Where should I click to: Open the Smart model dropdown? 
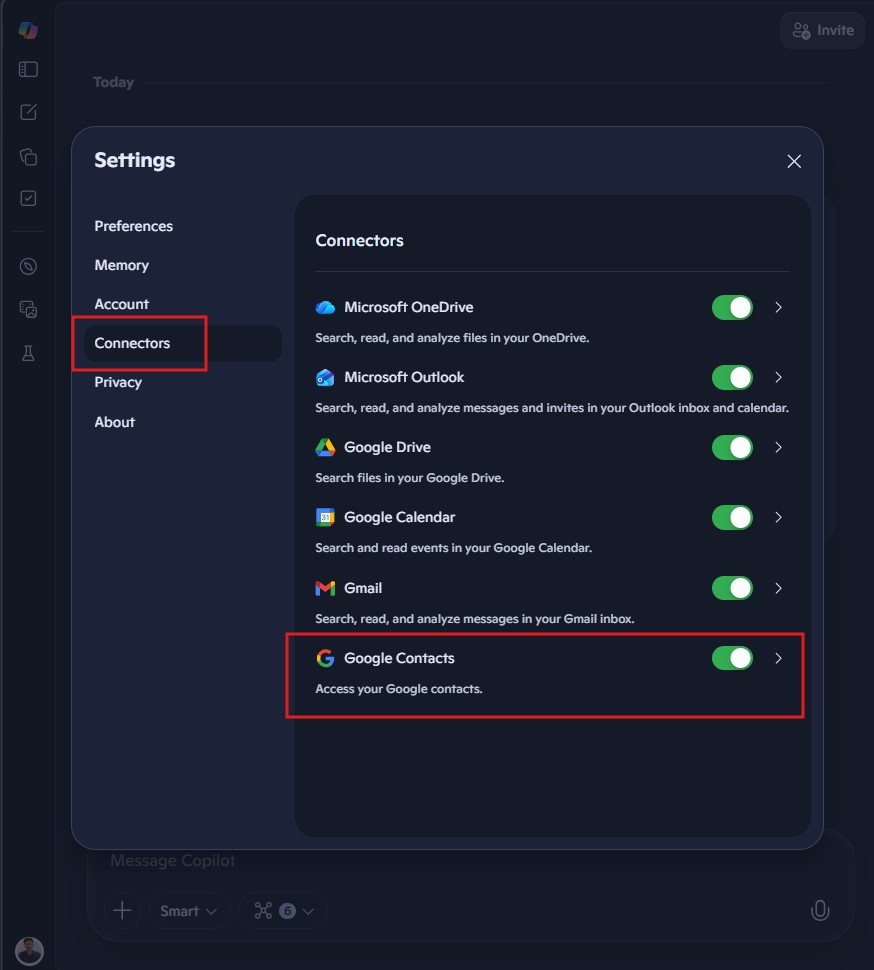pos(189,910)
